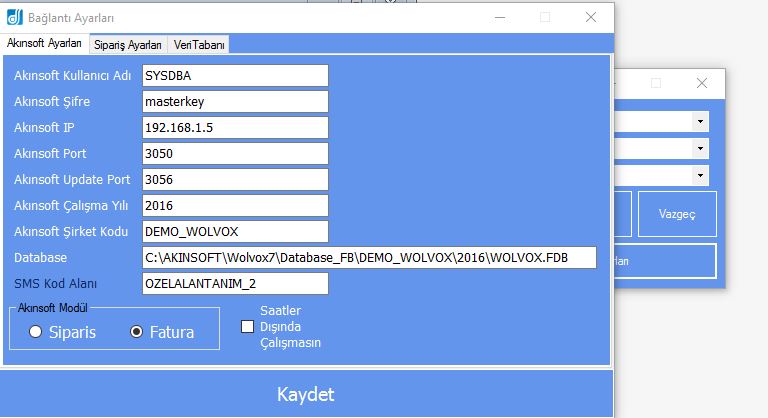Image resolution: width=768 pixels, height=418 pixels.
Task: Click the Akınsoft Kullanıcı Adı label
Action: [x=72, y=76]
